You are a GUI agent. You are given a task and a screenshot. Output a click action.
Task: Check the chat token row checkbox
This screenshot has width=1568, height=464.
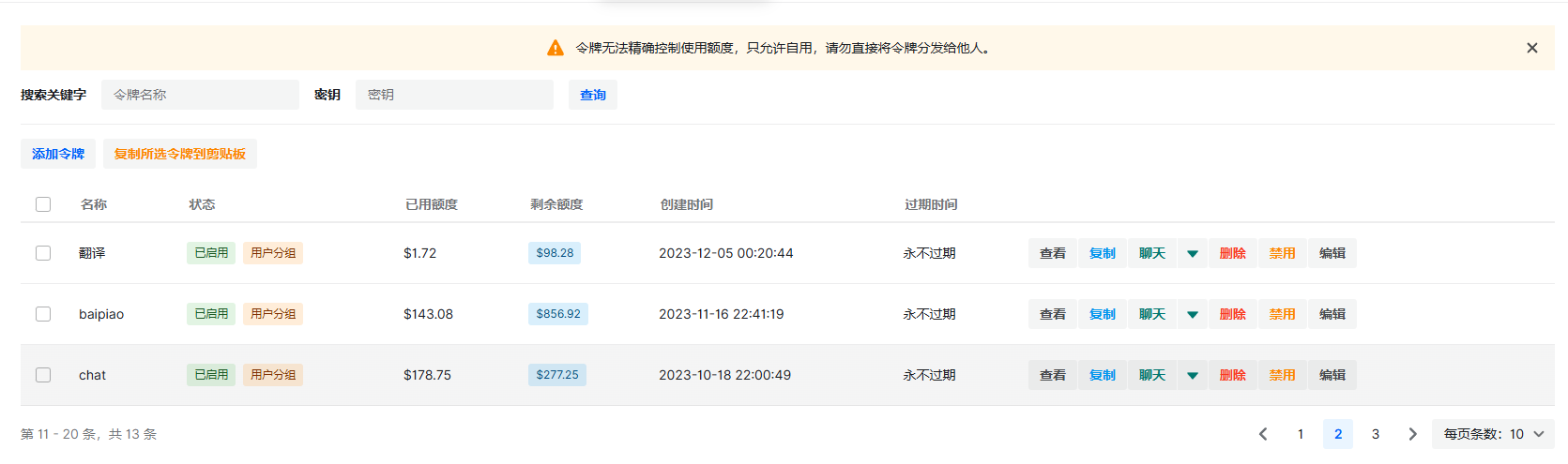click(x=43, y=375)
